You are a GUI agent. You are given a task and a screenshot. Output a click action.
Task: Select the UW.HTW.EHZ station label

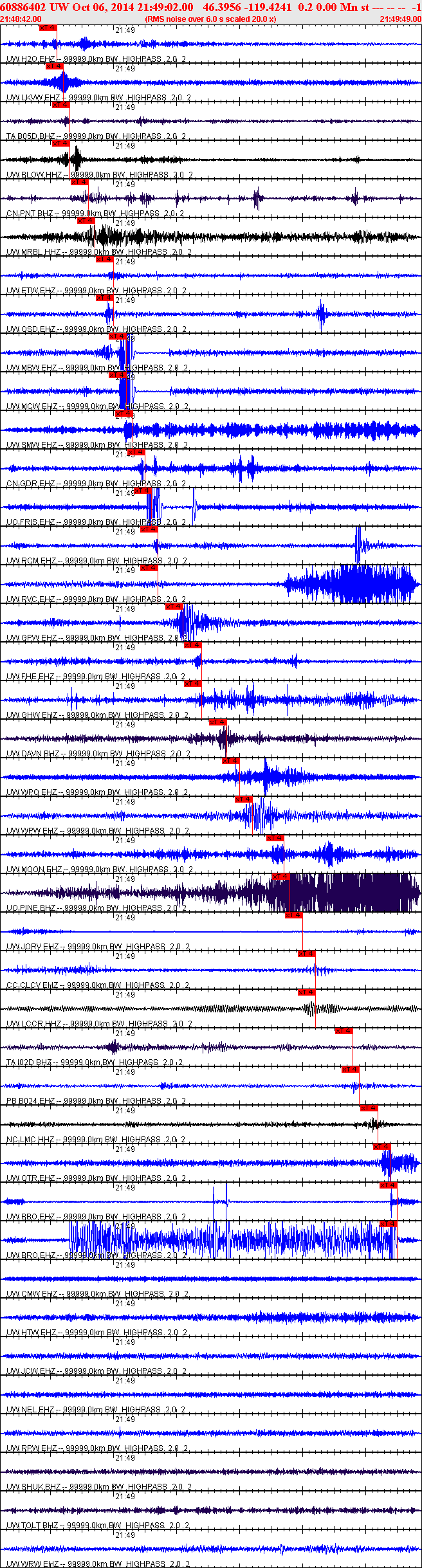97,1333
